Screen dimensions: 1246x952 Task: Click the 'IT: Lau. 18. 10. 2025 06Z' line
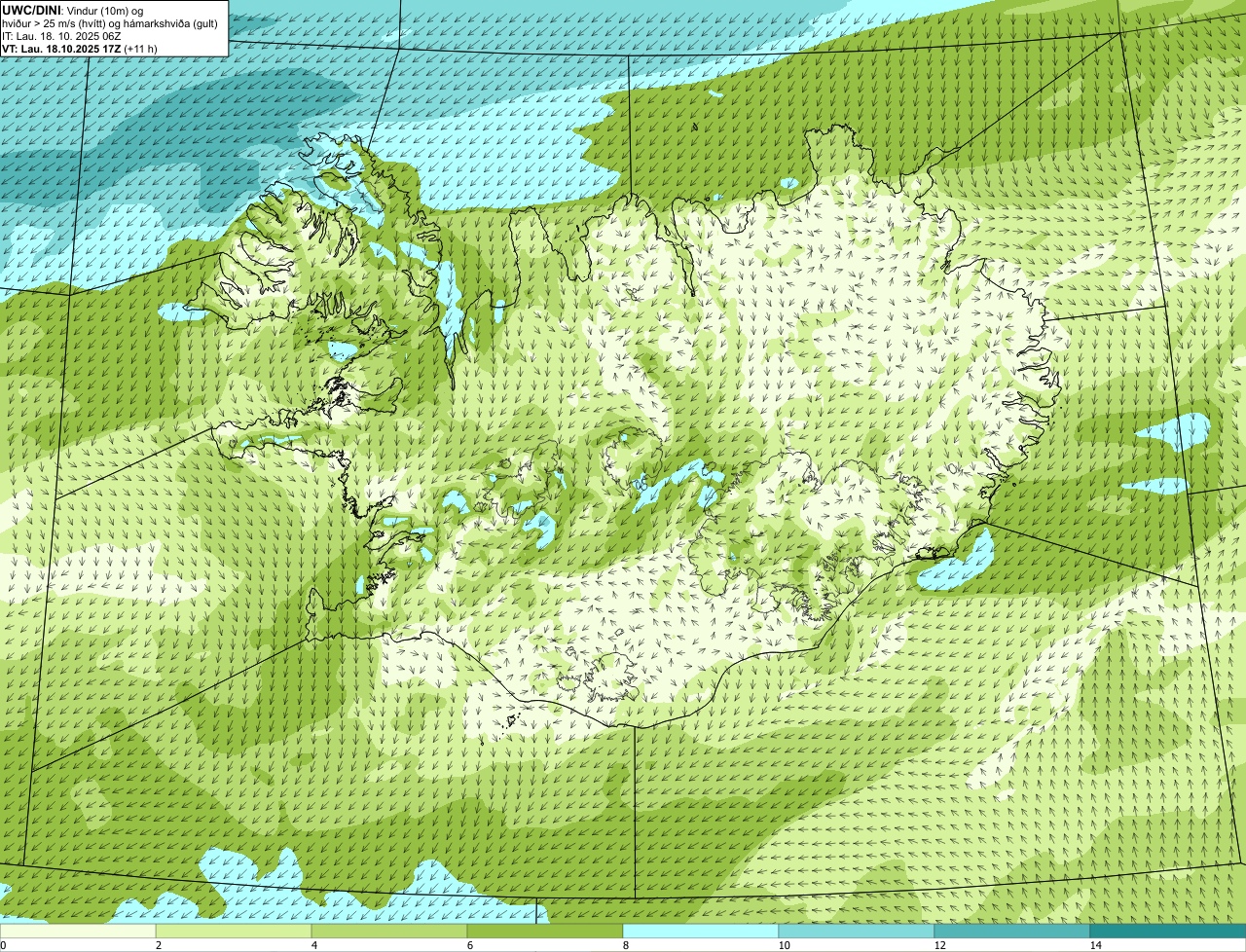[62, 35]
